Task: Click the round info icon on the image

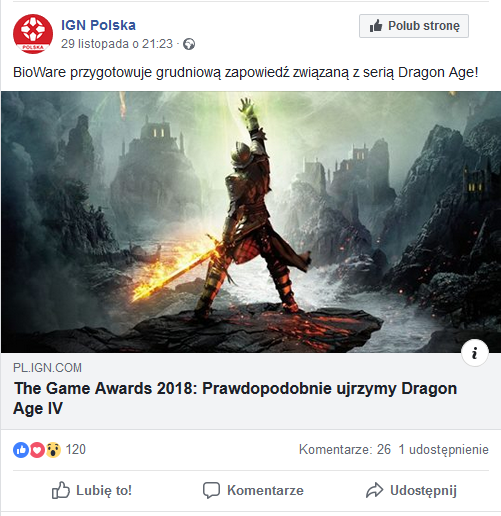Action: click(x=475, y=353)
